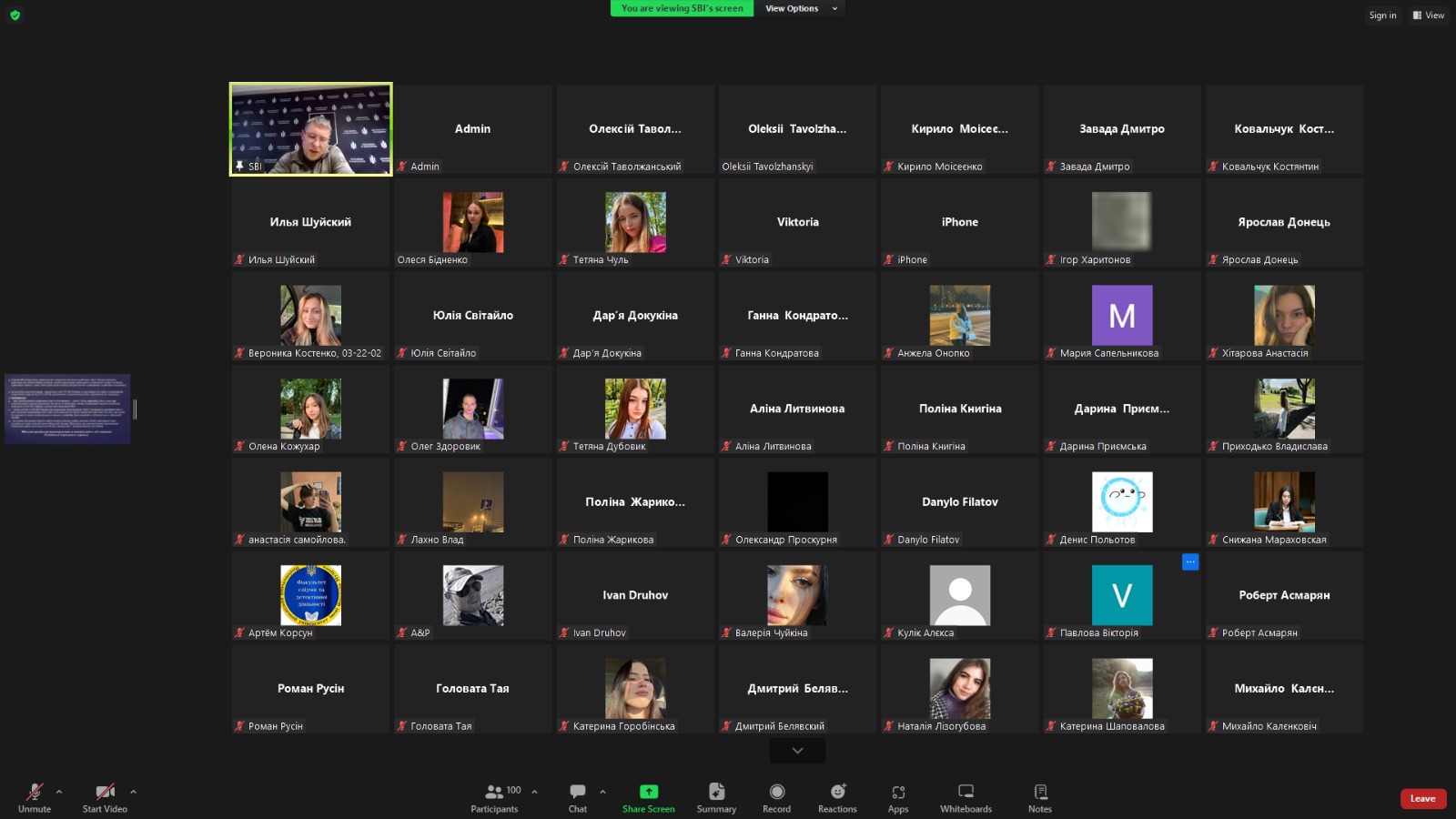Unmute the microphone
Screen dimensions: 1456x819
coord(35,797)
